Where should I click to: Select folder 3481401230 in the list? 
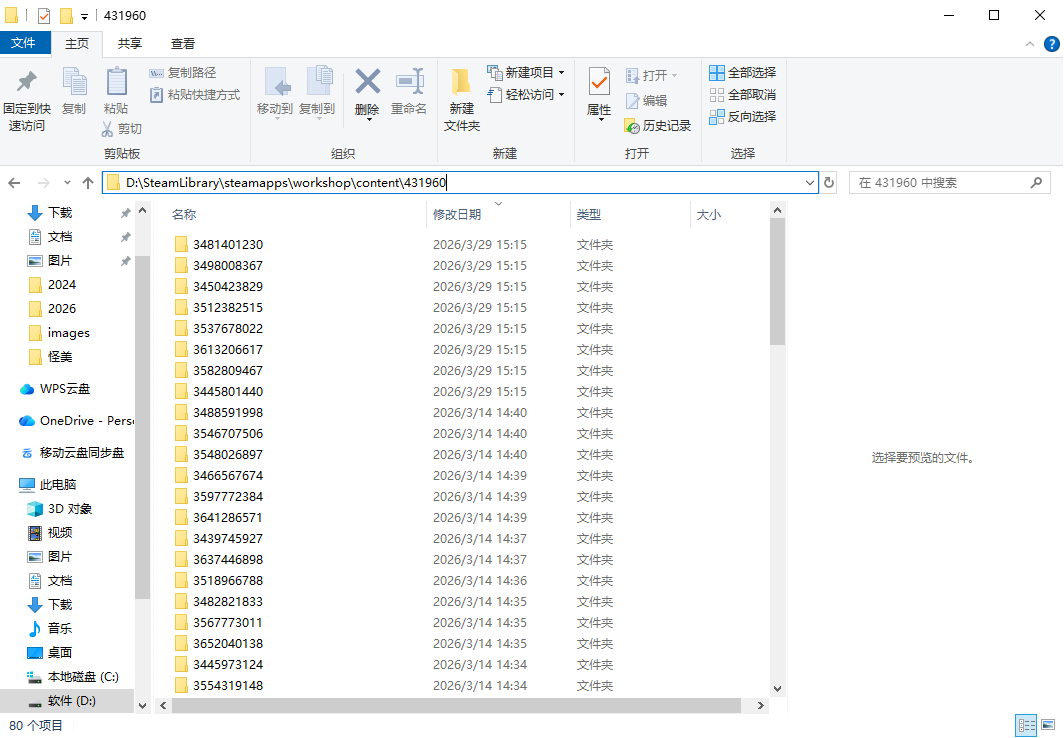(x=227, y=245)
